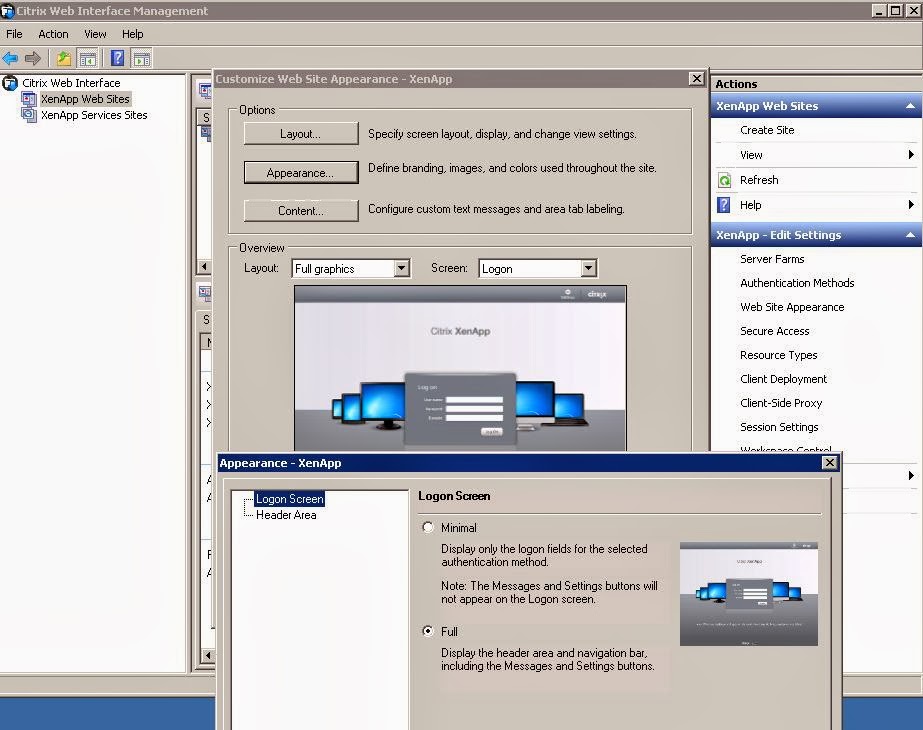Image resolution: width=923 pixels, height=730 pixels.
Task: Open the View menu
Action: point(95,34)
